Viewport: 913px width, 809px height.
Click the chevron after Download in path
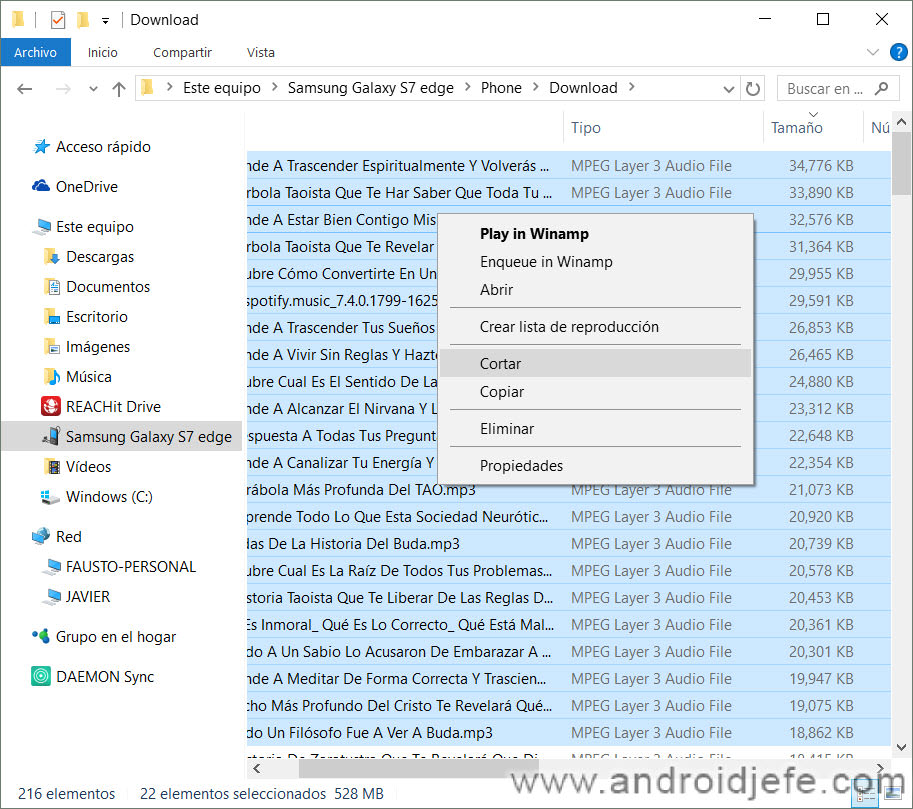click(x=631, y=88)
